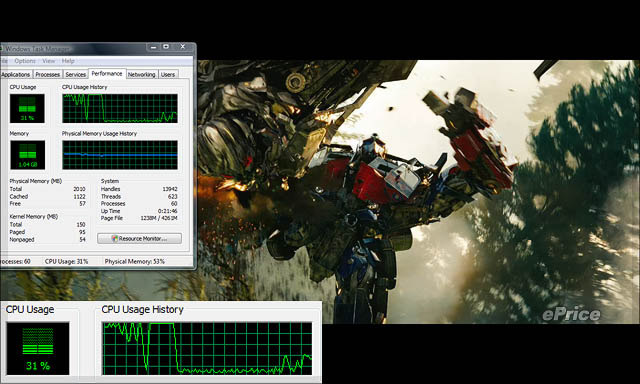Close the Windows Task Manager window
This screenshot has width=640, height=384.
pos(182,47)
